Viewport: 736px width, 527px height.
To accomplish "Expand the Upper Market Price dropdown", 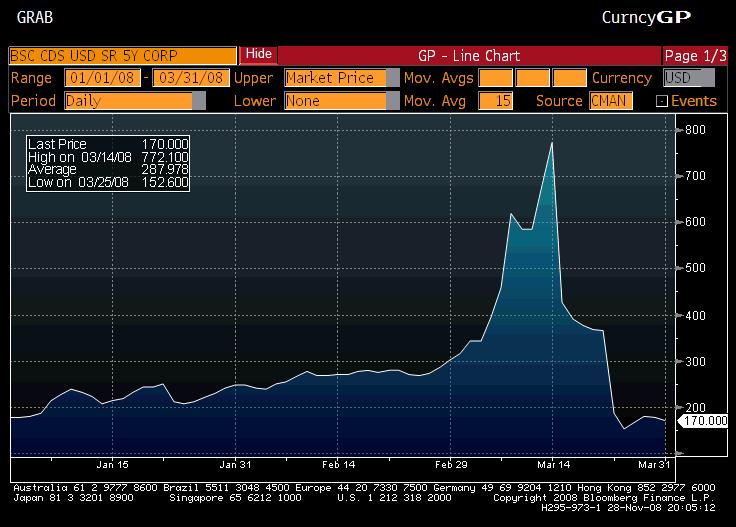I will pyautogui.click(x=393, y=78).
